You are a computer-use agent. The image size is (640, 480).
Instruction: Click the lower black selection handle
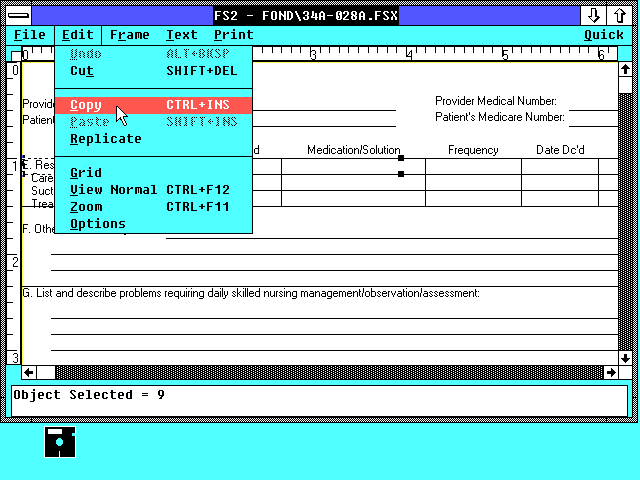click(x=401, y=174)
